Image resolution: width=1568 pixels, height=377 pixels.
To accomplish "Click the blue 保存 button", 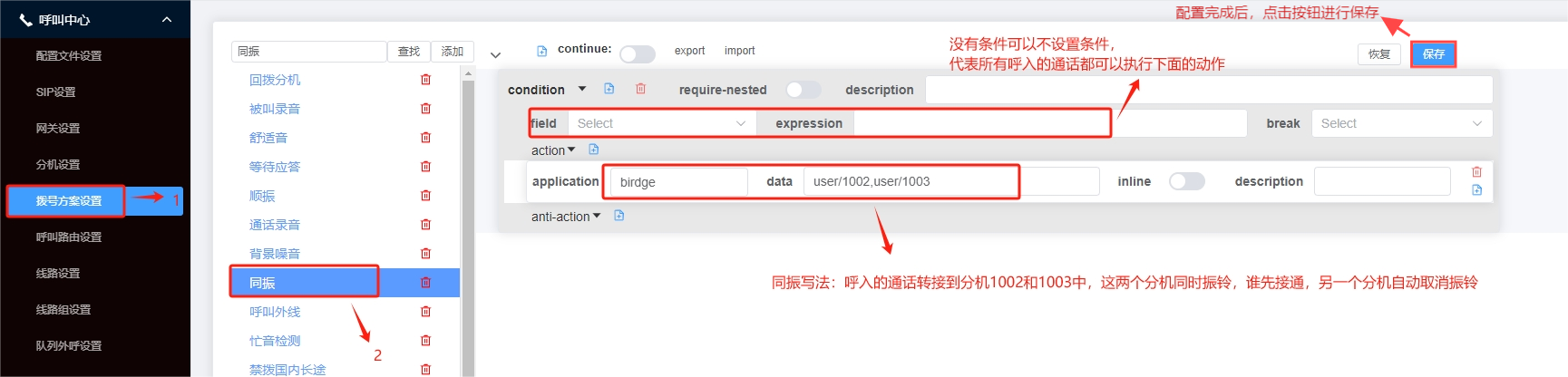I will click(1433, 54).
